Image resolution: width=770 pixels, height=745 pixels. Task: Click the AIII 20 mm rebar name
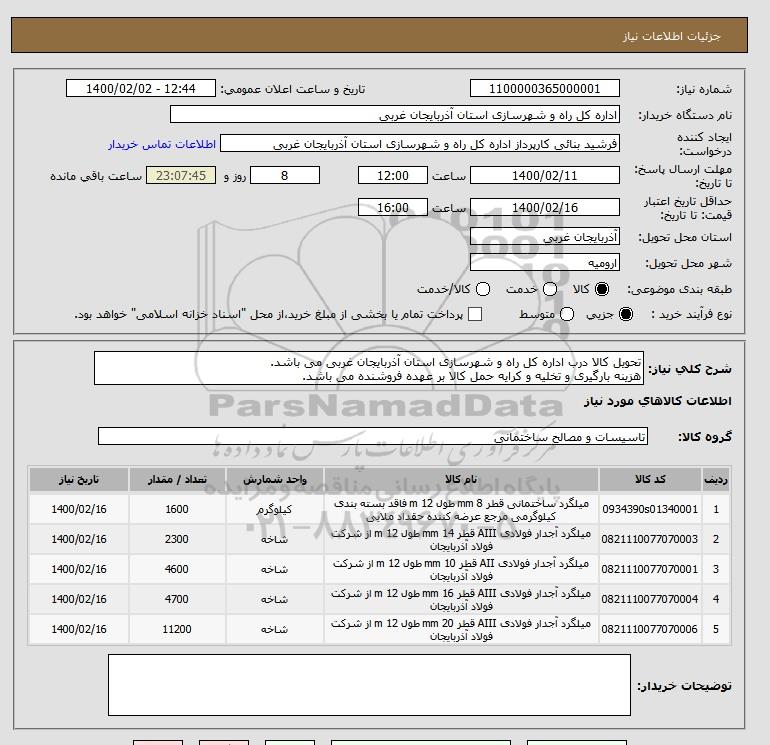(461, 630)
